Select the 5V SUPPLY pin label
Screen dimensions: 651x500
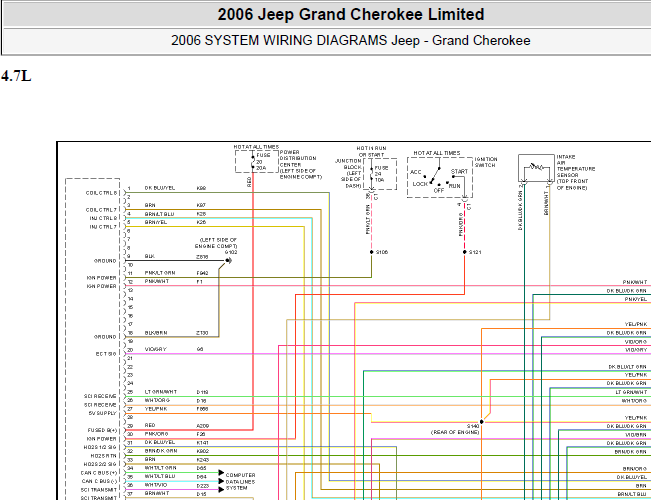pos(103,413)
